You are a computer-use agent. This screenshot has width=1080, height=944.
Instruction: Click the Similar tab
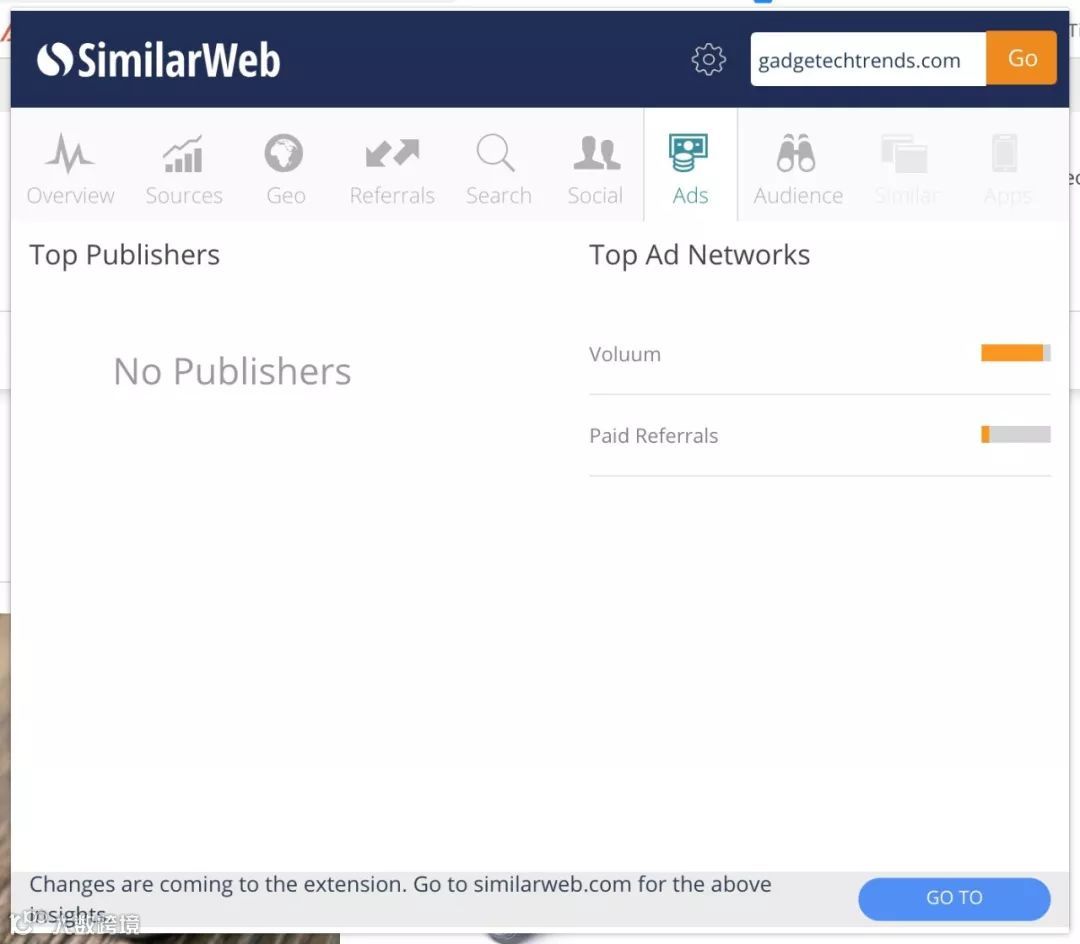click(906, 169)
